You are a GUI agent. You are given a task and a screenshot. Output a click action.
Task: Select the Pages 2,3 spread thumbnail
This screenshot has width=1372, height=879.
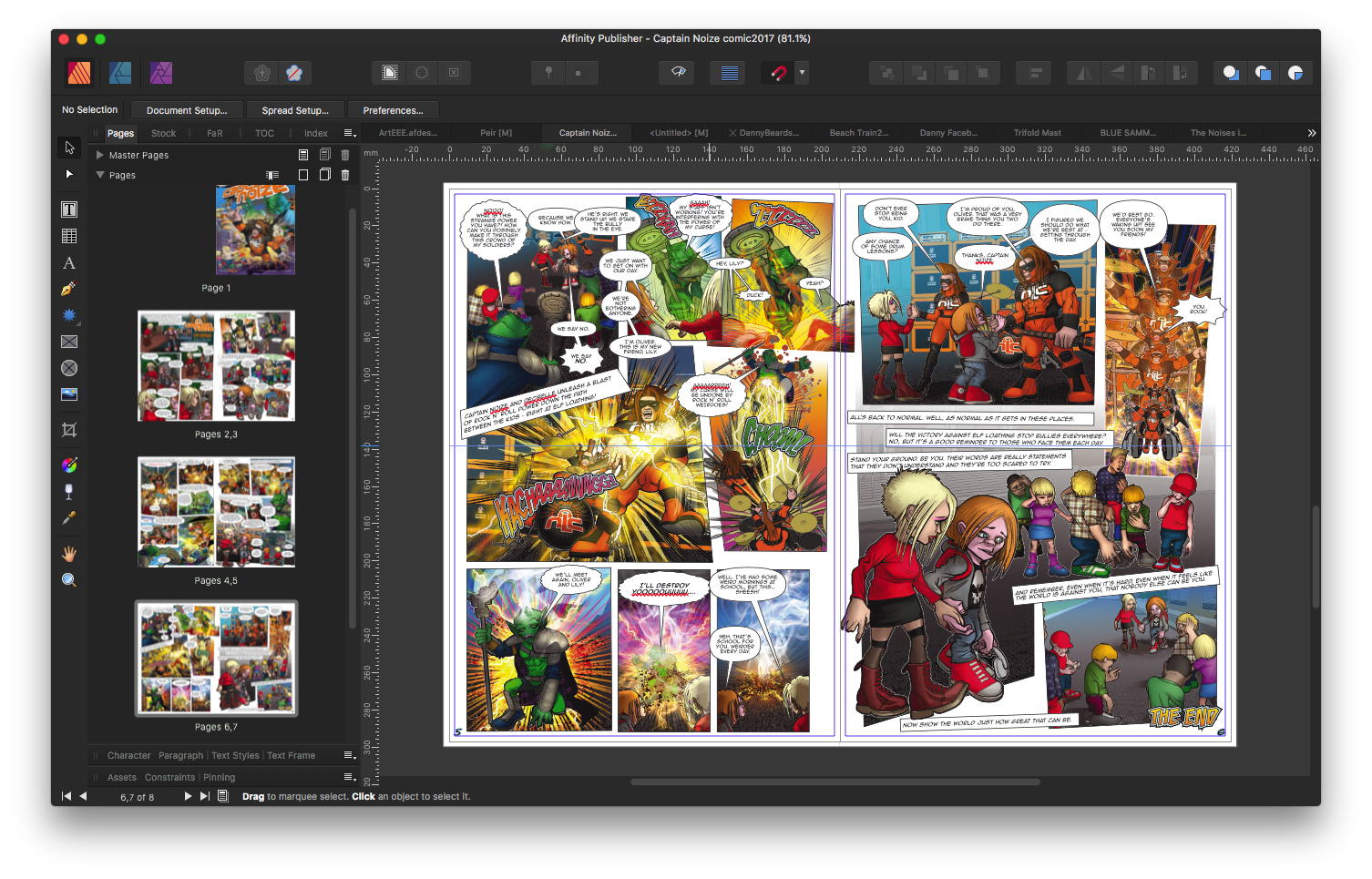[216, 365]
